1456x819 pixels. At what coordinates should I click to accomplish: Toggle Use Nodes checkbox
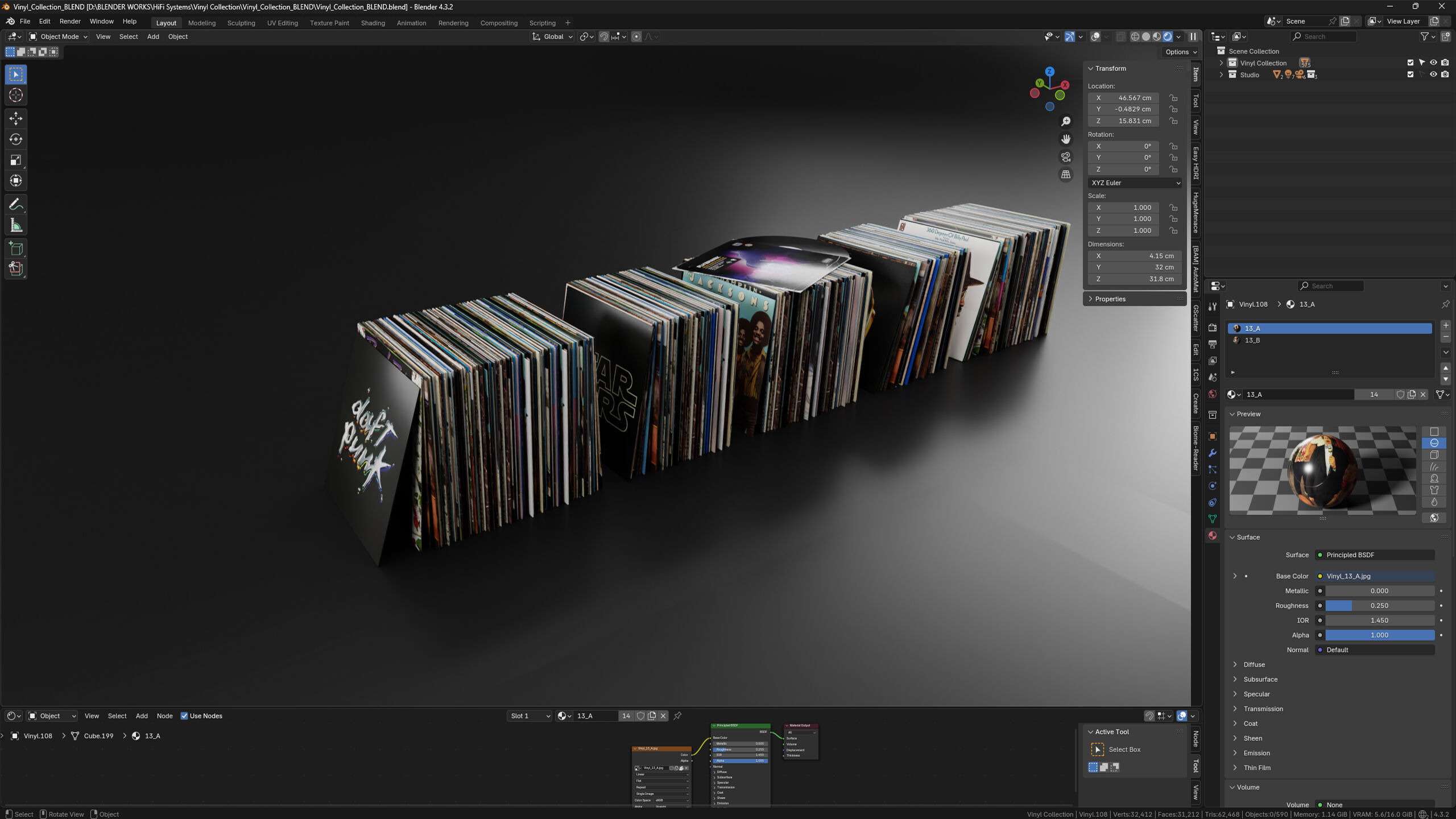(x=184, y=716)
